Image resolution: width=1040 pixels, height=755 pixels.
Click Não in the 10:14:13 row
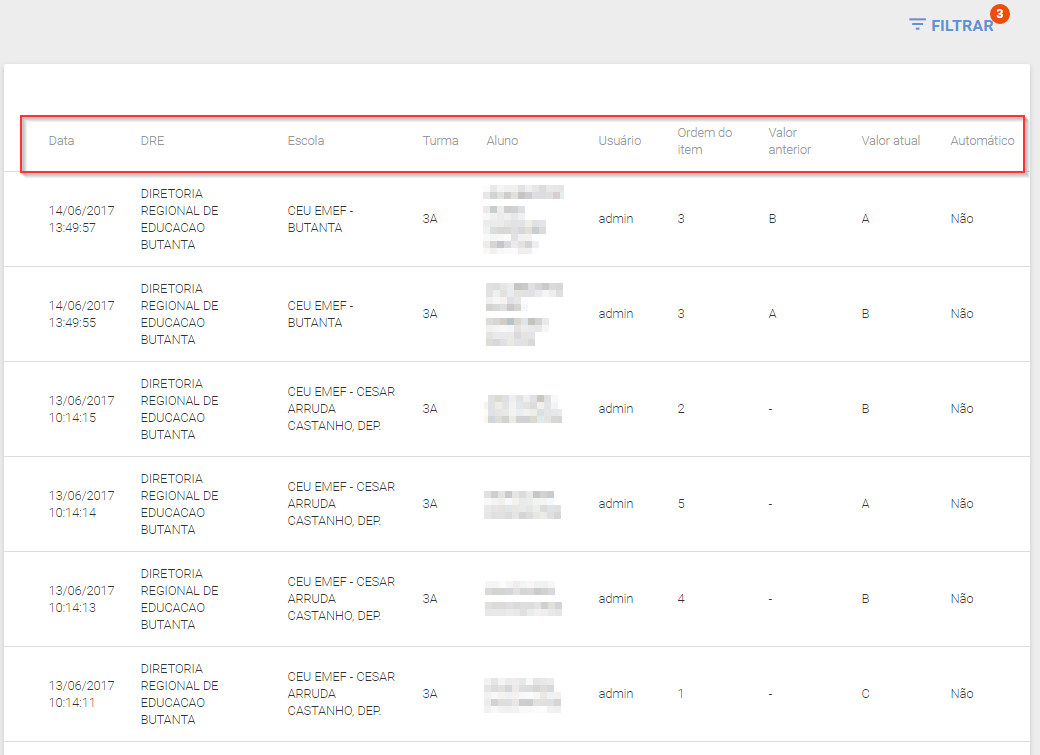tap(962, 598)
